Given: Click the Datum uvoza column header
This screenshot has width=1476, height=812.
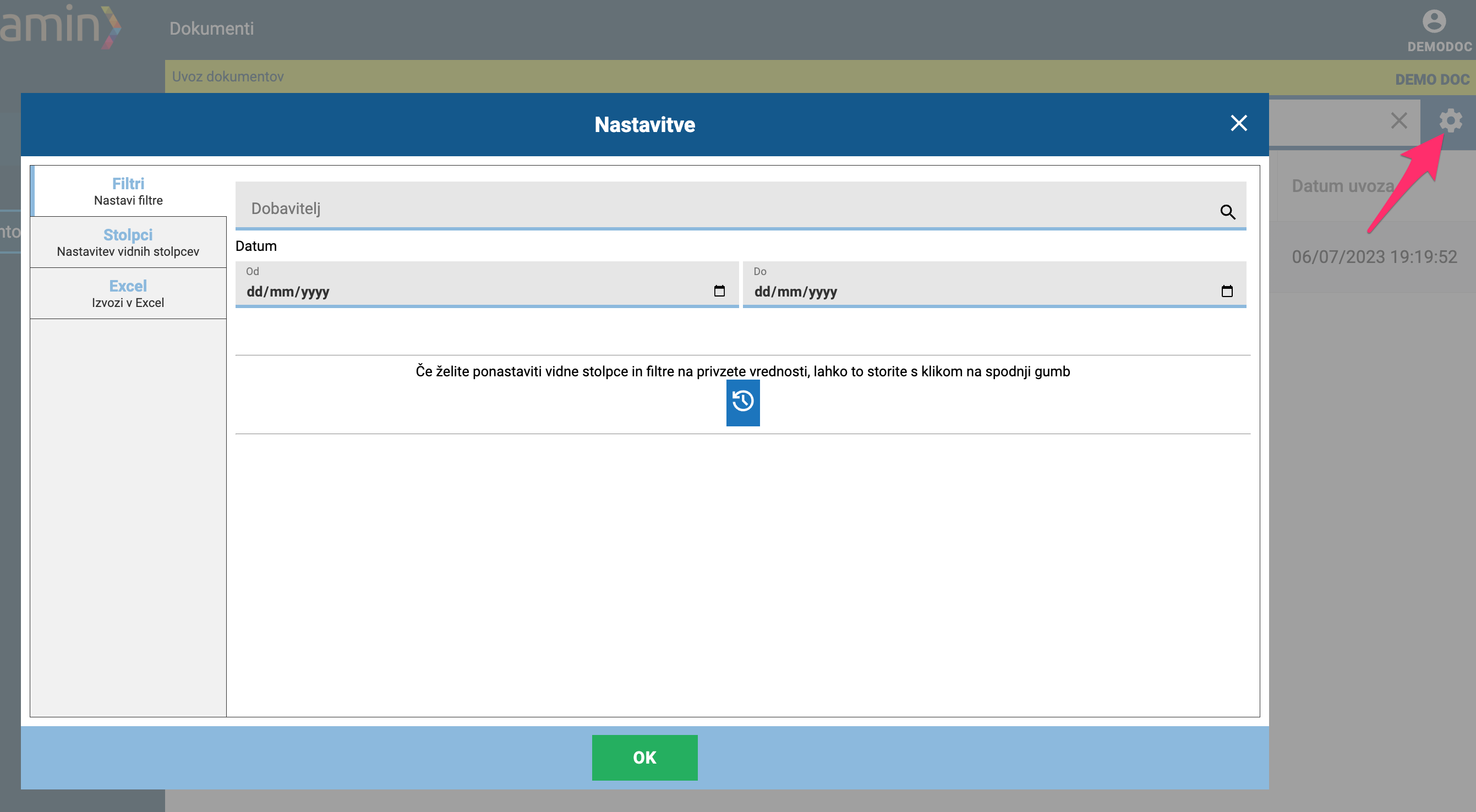Looking at the screenshot, I should click(x=1342, y=186).
